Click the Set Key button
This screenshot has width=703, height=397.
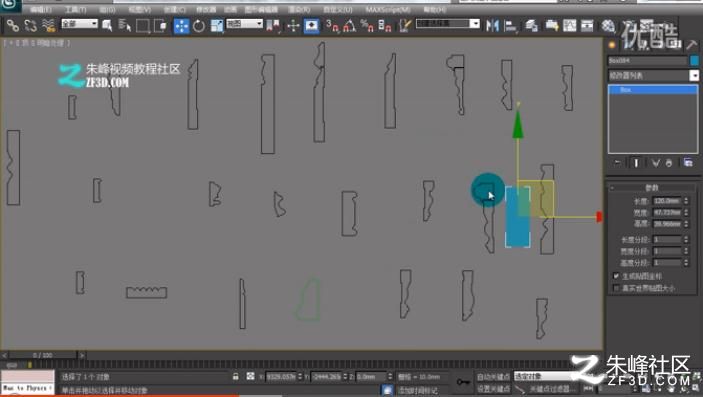pyautogui.click(x=493, y=389)
